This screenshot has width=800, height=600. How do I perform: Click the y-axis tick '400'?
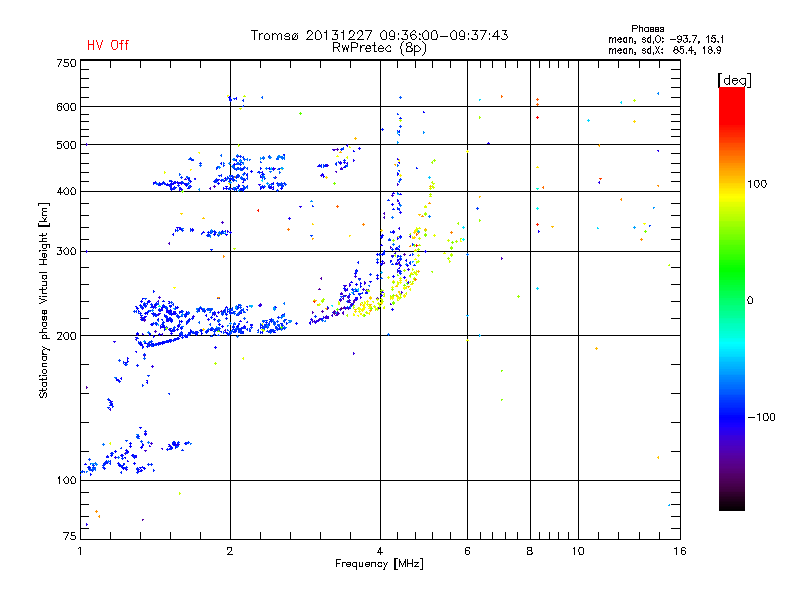click(x=66, y=191)
